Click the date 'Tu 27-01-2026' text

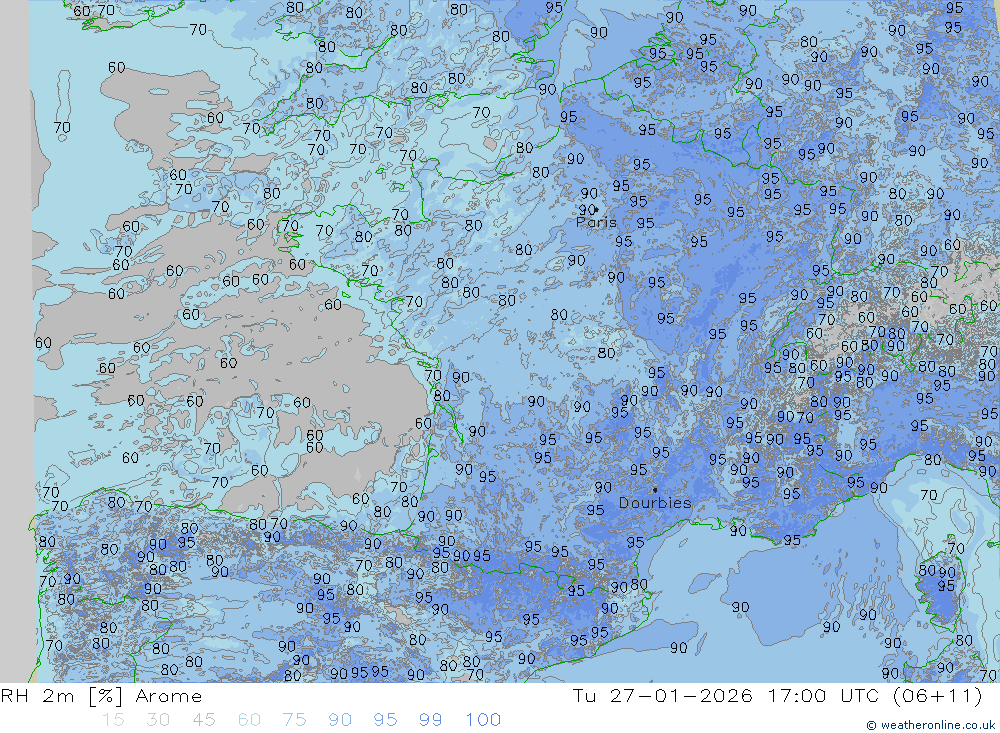(x=662, y=695)
